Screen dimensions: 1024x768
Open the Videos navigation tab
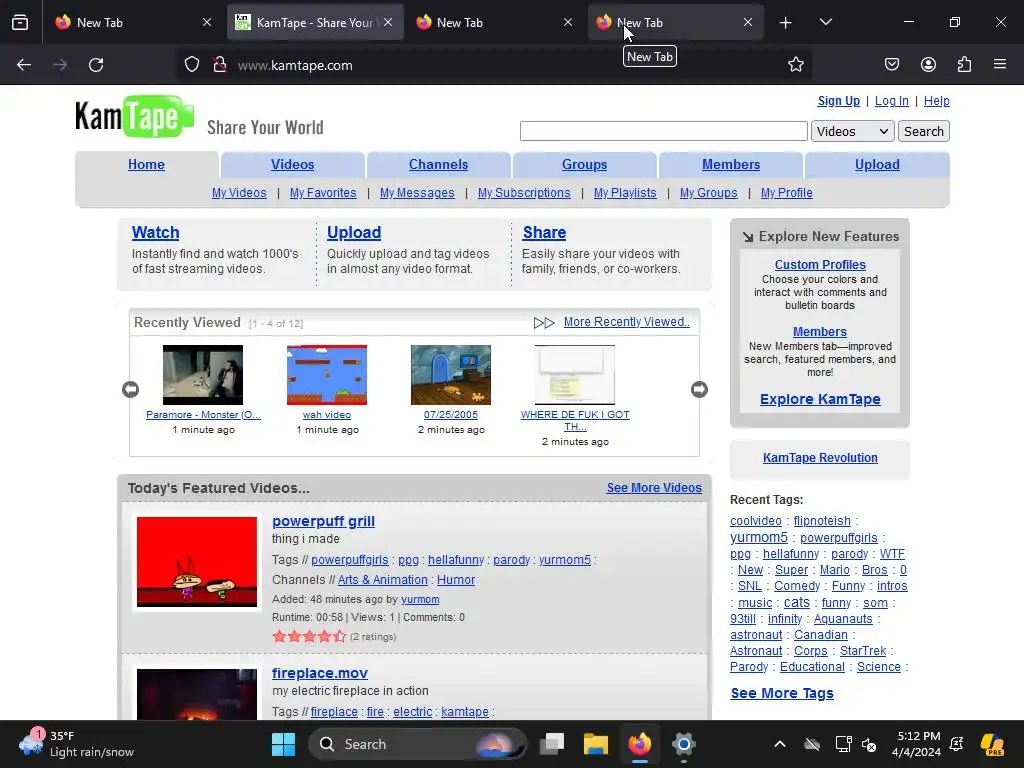[x=293, y=165]
